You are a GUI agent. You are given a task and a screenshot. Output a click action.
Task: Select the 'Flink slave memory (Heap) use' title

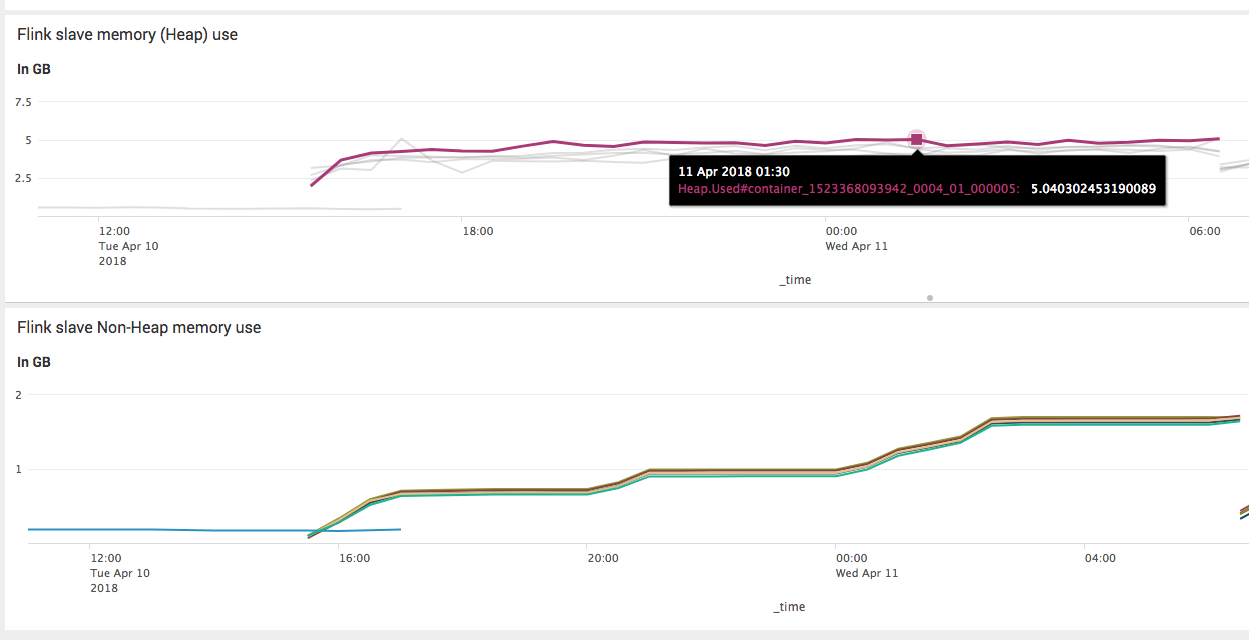pyautogui.click(x=127, y=35)
